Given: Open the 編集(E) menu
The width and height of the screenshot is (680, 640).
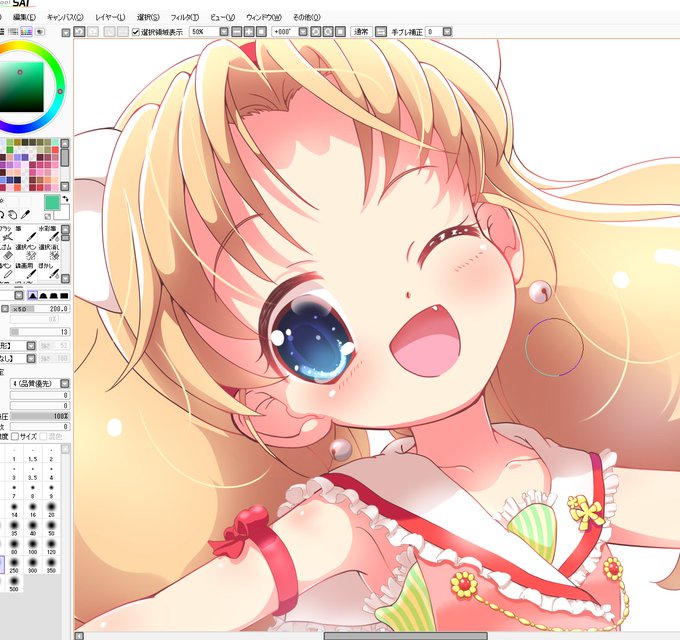Looking at the screenshot, I should click(24, 17).
